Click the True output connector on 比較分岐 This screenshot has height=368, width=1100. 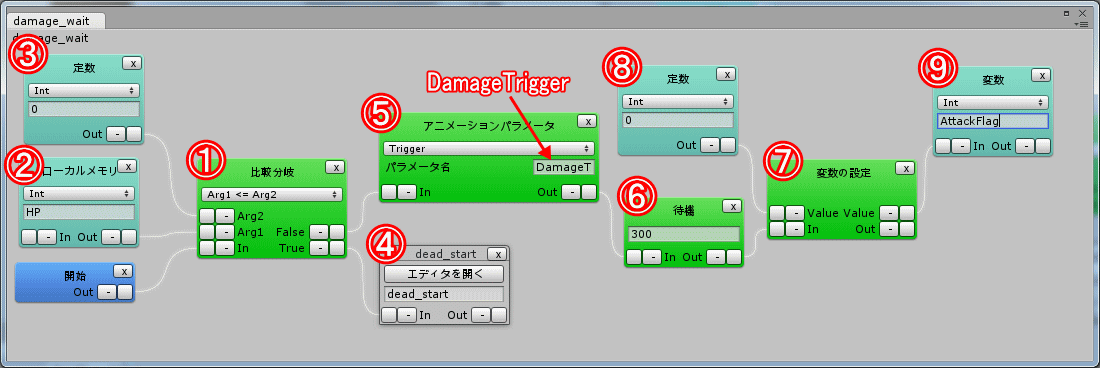[x=337, y=247]
